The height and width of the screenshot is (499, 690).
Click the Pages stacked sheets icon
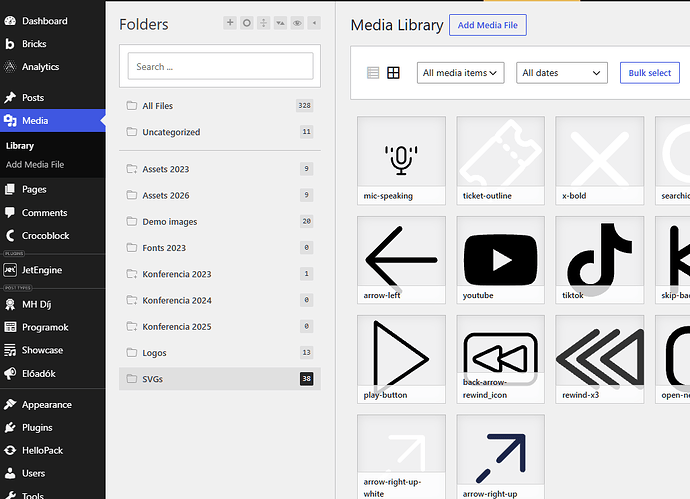pyautogui.click(x=10, y=189)
